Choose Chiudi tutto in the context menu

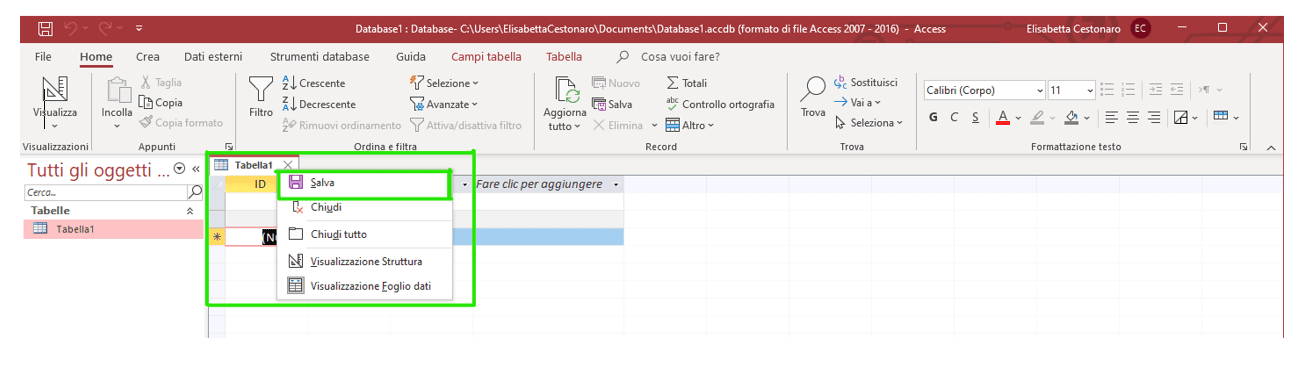[x=364, y=235]
